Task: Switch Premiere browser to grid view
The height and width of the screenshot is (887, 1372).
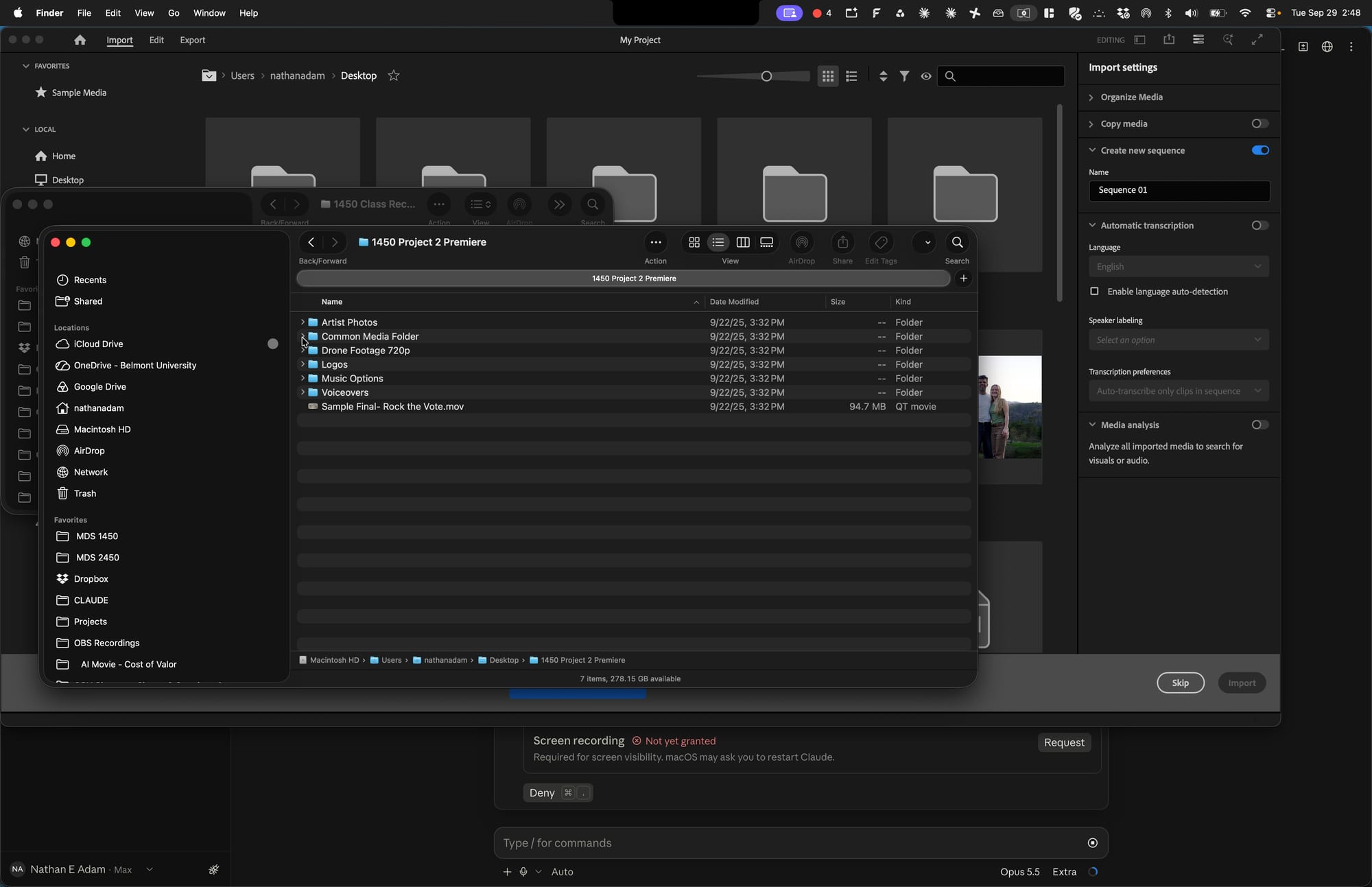Action: point(828,76)
